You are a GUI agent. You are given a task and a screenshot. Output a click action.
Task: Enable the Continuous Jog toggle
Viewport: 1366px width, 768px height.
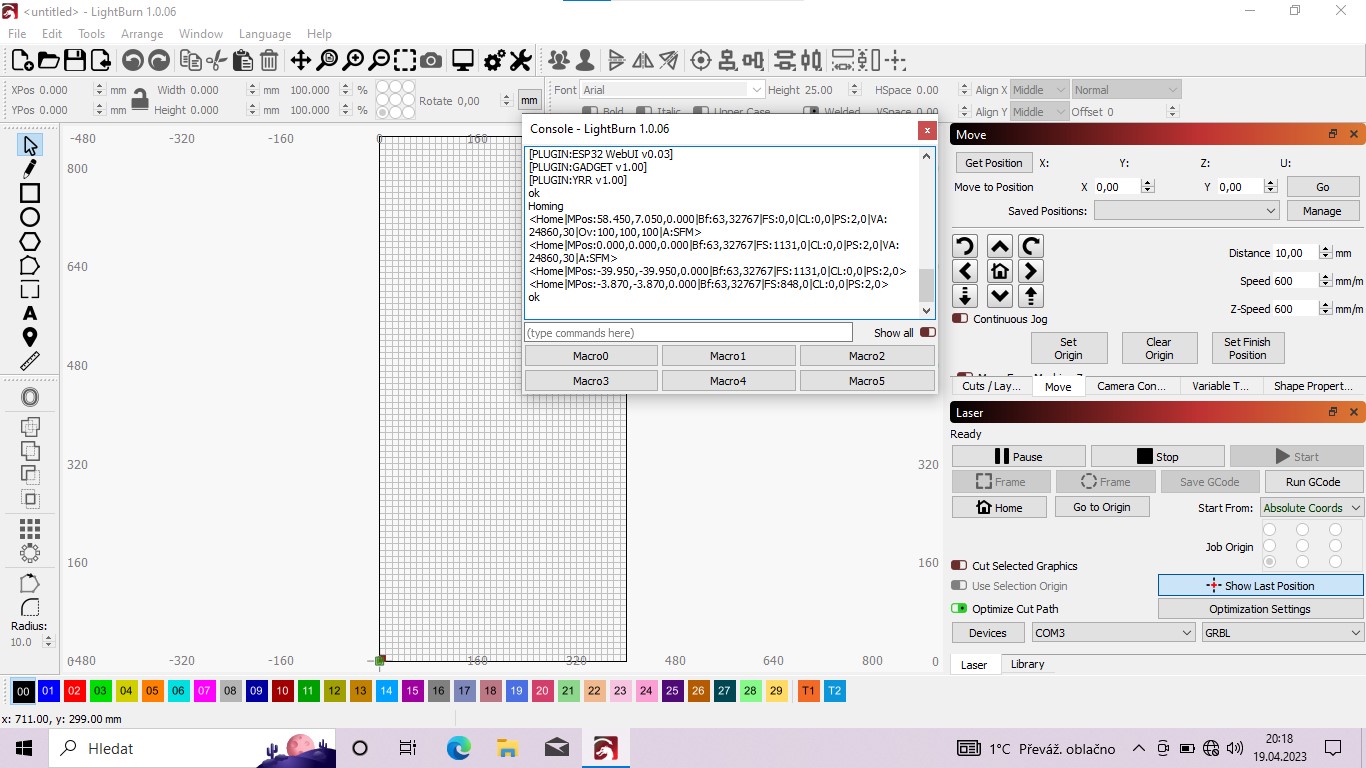pyautogui.click(x=960, y=319)
